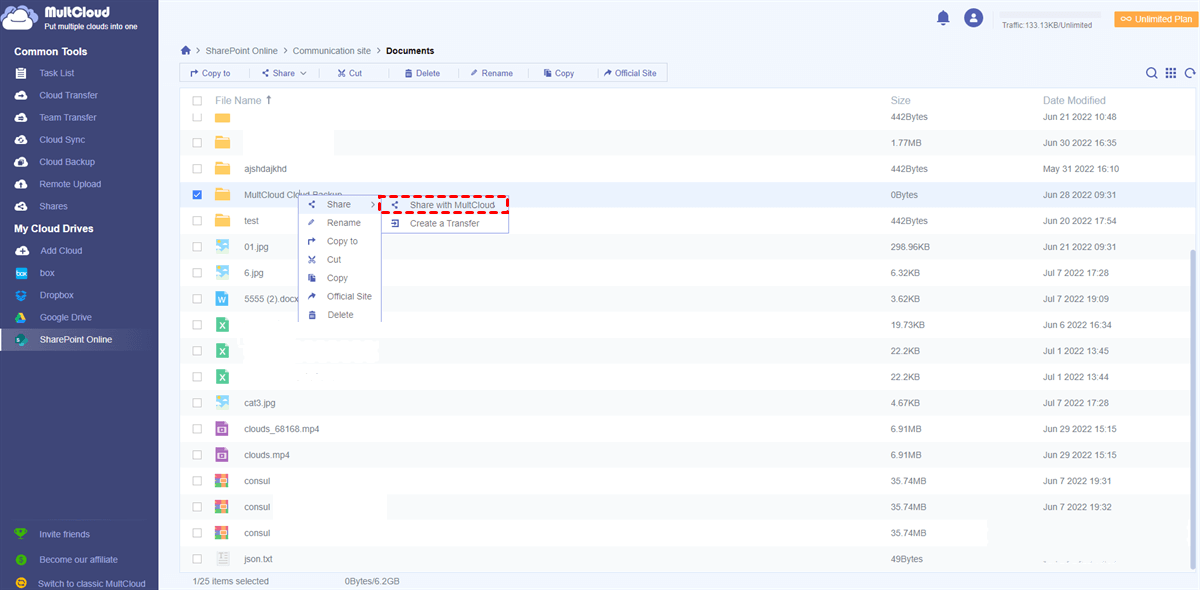Check the cat3.jpg file checkbox
The image size is (1200, 590).
click(197, 403)
